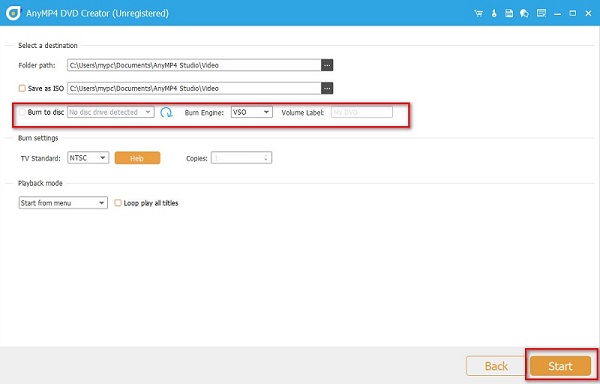Click the Volume Label input field

[x=362, y=112]
